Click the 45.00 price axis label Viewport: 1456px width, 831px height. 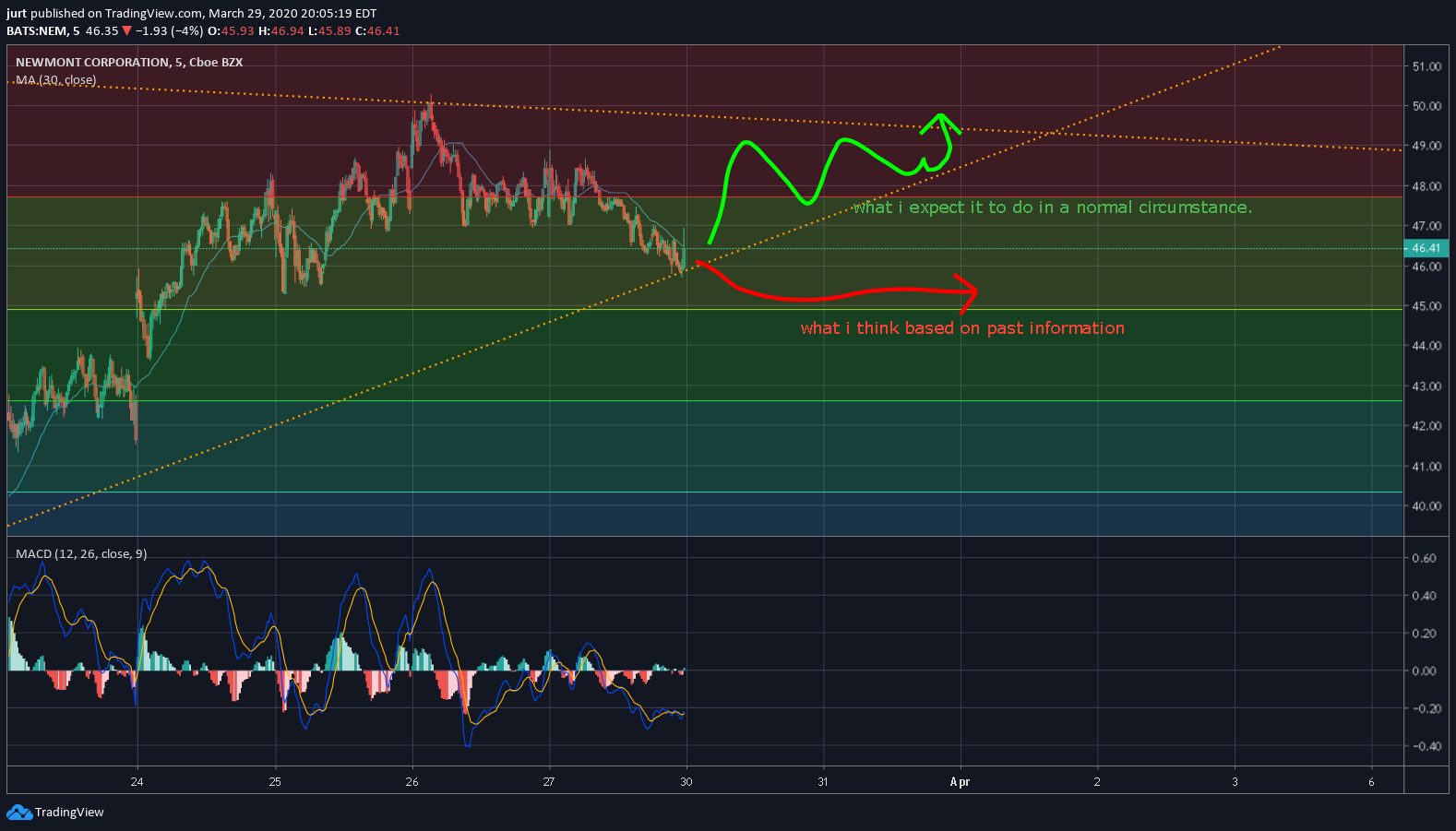[1426, 306]
